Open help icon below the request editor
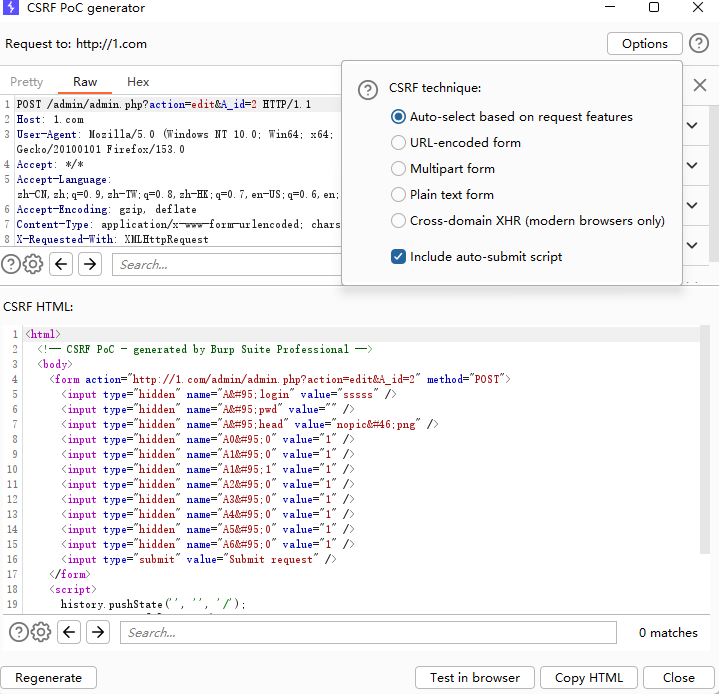This screenshot has height=694, width=719. click(11, 264)
